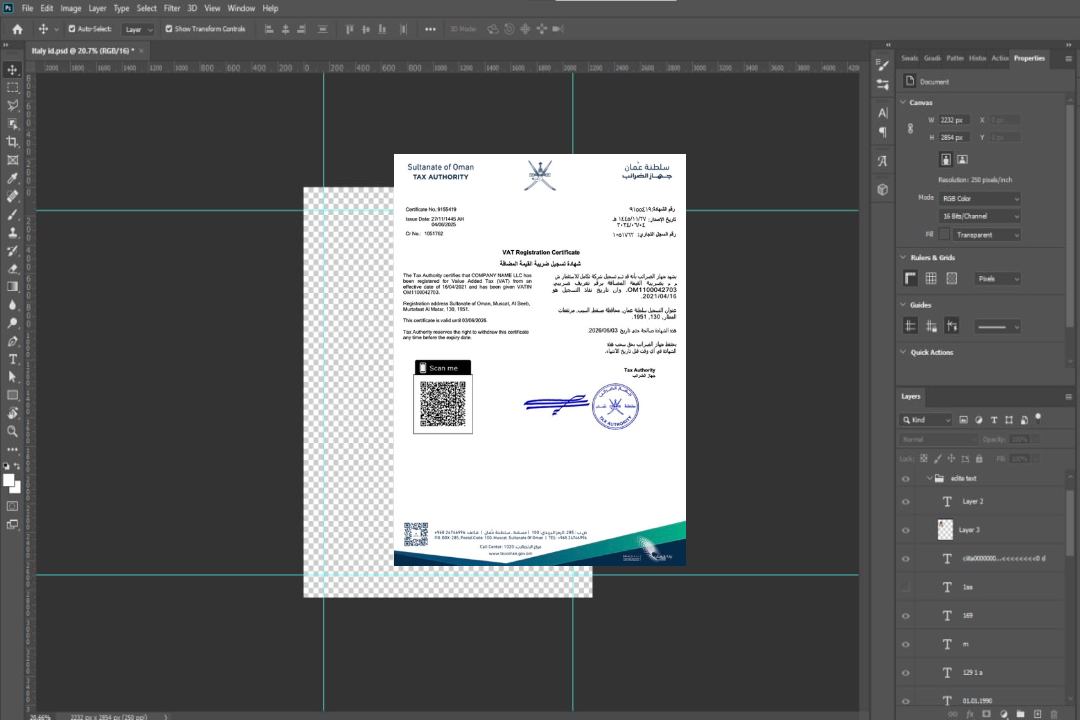Click the Home icon in options bar
The width and height of the screenshot is (1080, 720).
click(17, 29)
